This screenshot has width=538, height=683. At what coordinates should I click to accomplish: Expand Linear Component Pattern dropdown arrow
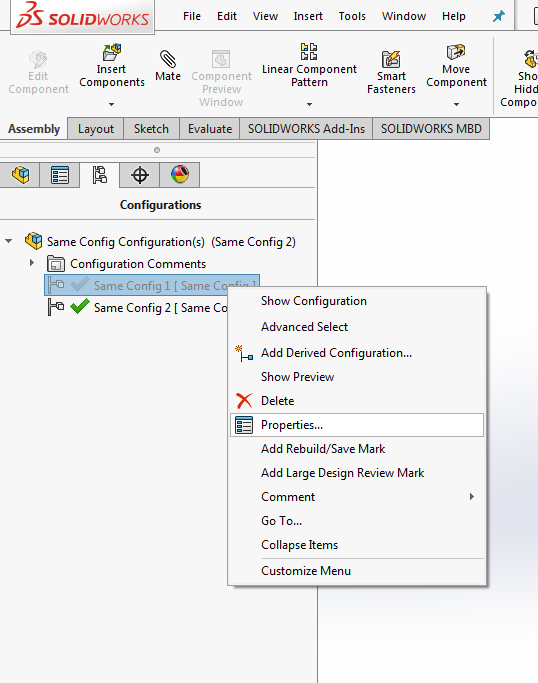coord(309,104)
